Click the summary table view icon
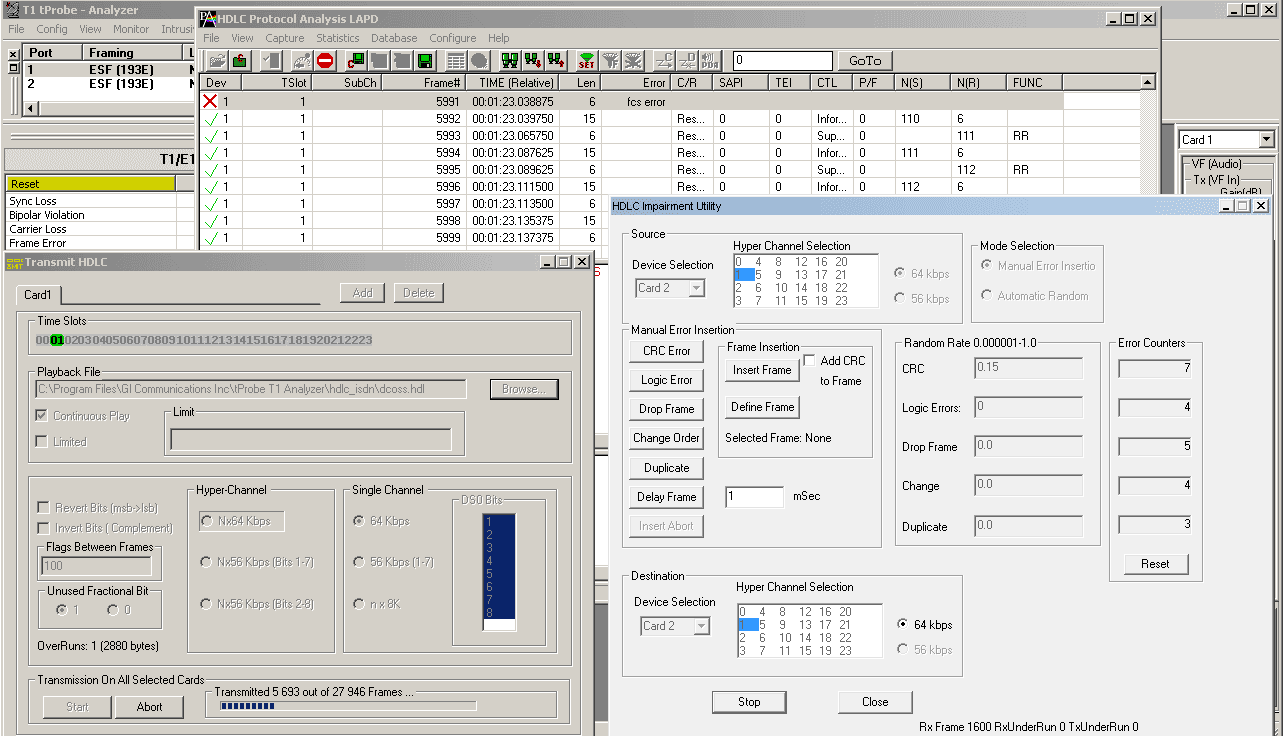 pos(455,61)
